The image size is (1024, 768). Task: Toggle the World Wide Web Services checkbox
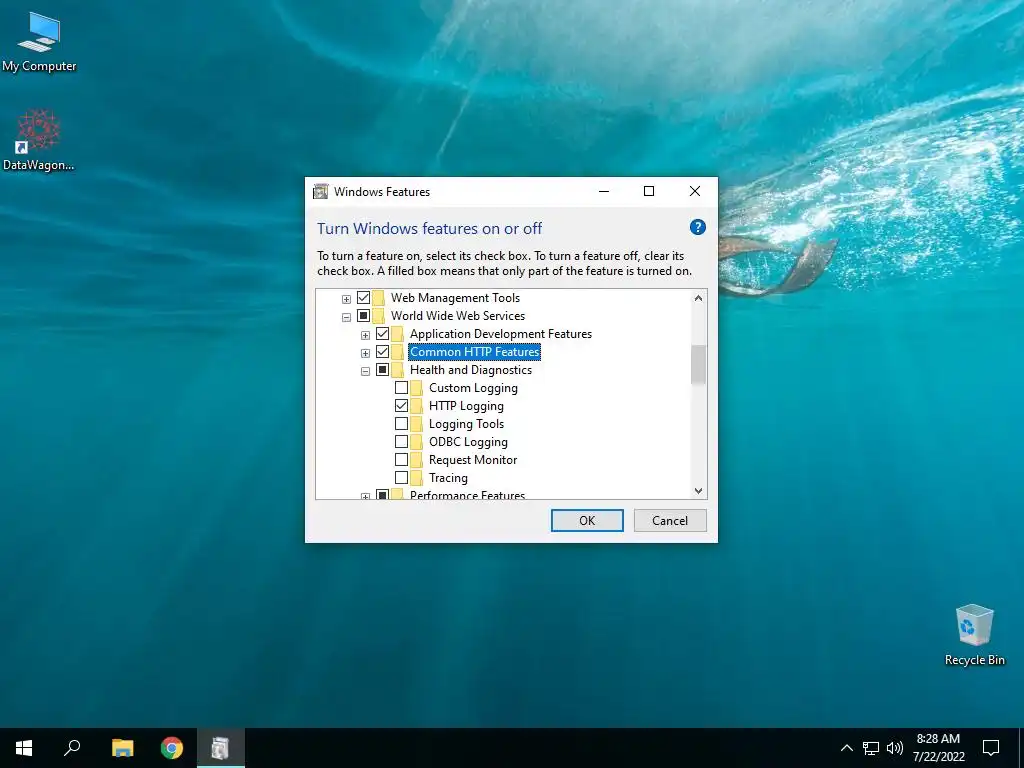[x=364, y=316]
